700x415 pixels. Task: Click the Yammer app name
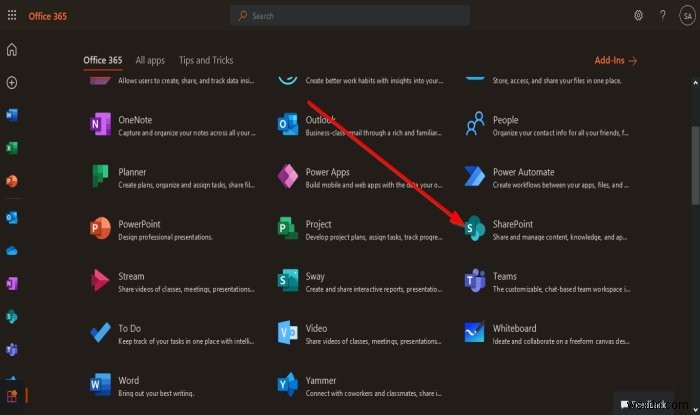(321, 381)
